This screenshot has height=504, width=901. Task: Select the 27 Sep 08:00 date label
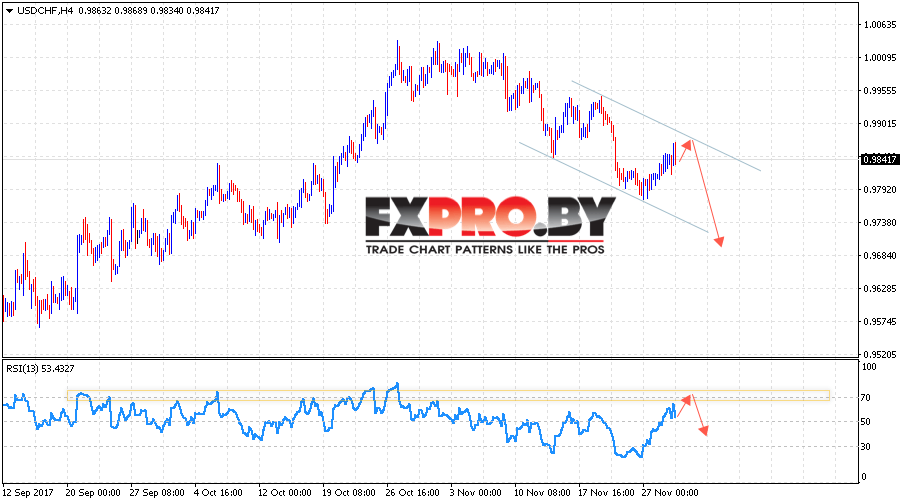tap(157, 493)
